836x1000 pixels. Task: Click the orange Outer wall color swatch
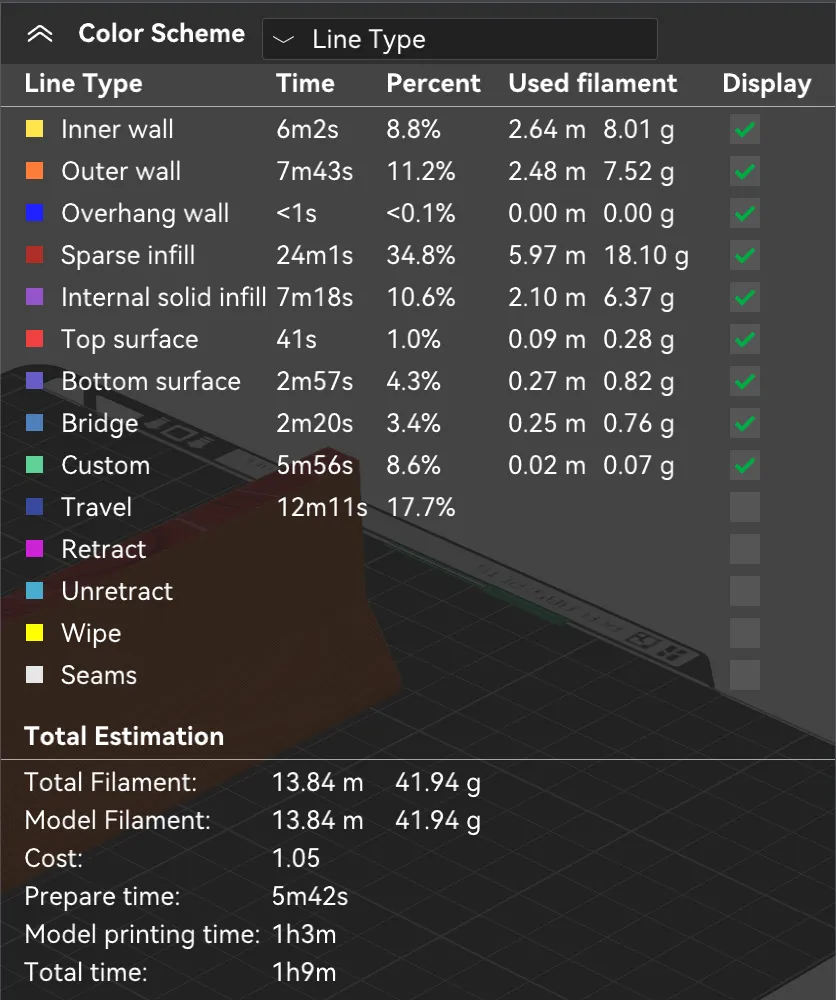(x=34, y=171)
